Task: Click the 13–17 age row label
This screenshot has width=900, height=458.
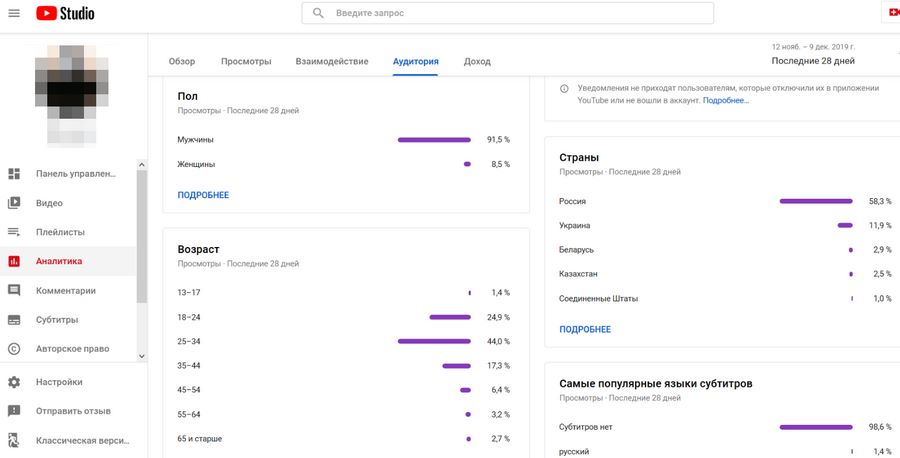Action: coord(189,293)
